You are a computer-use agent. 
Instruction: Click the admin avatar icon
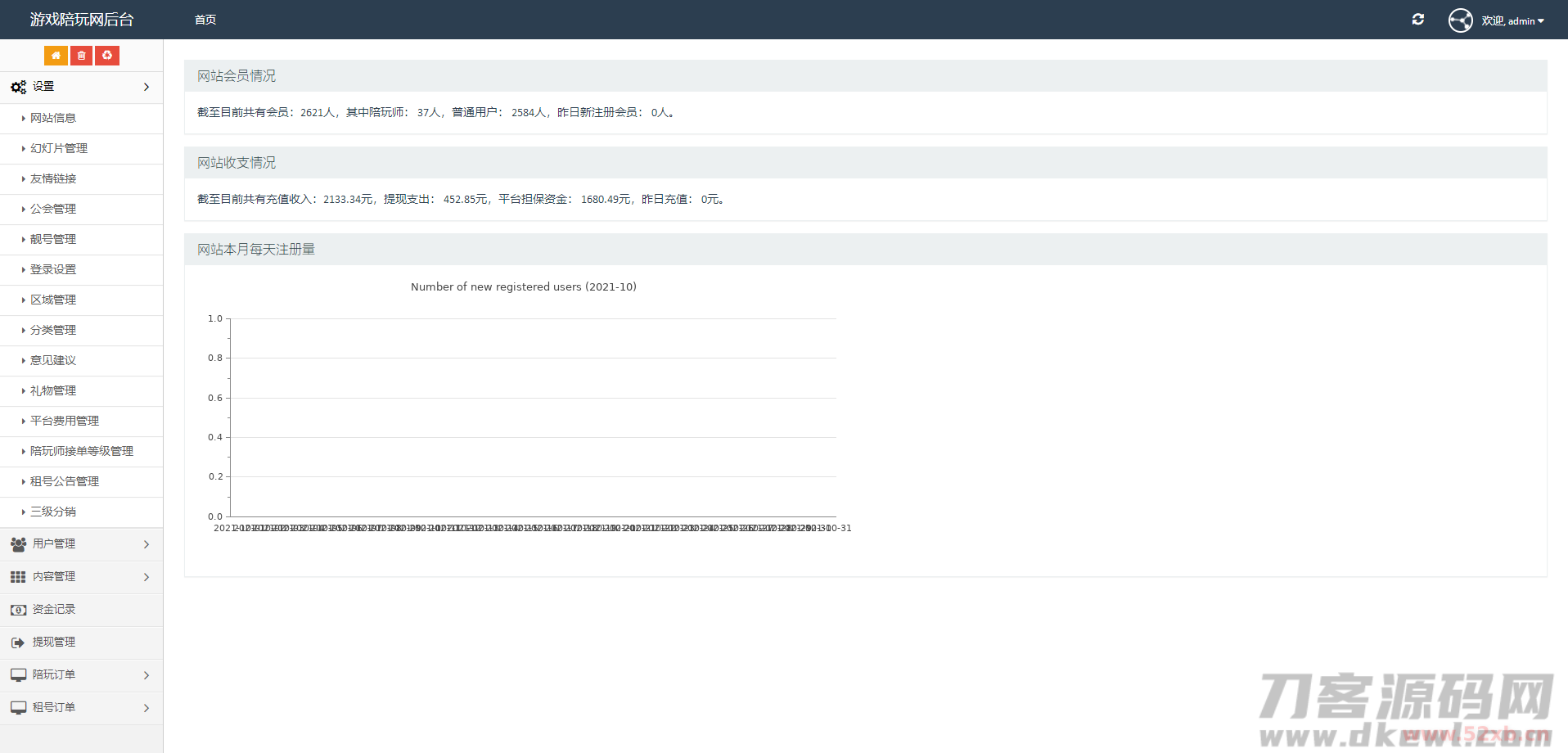1460,20
